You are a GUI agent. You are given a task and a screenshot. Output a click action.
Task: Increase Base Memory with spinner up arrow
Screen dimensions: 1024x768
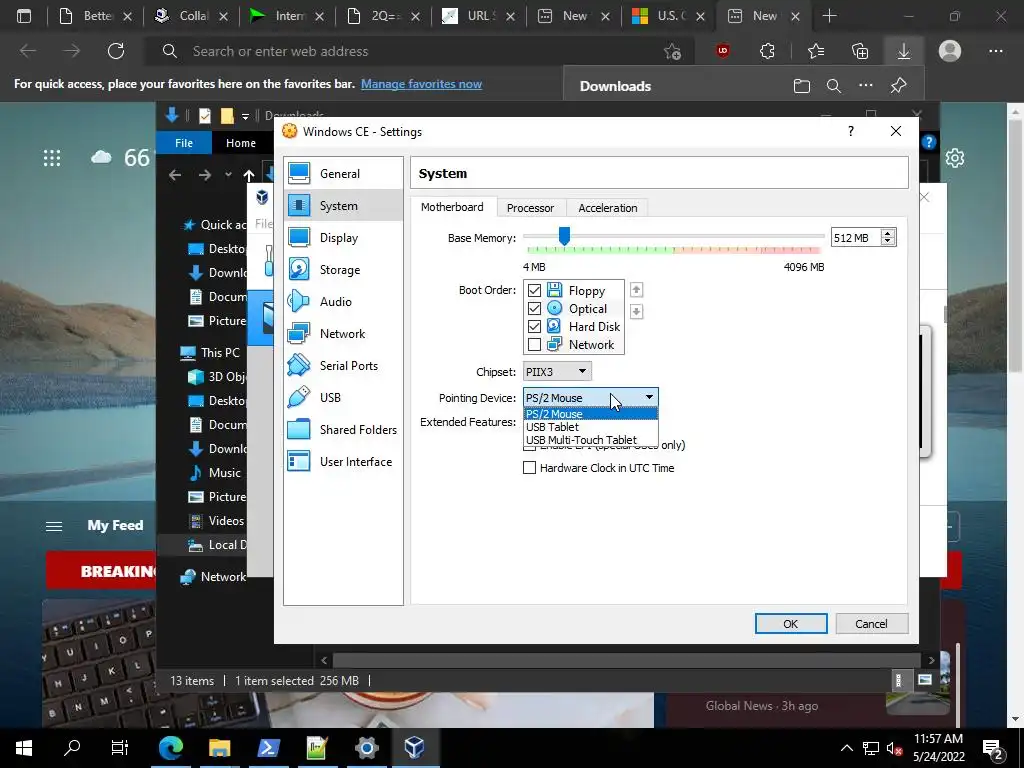[x=888, y=233]
